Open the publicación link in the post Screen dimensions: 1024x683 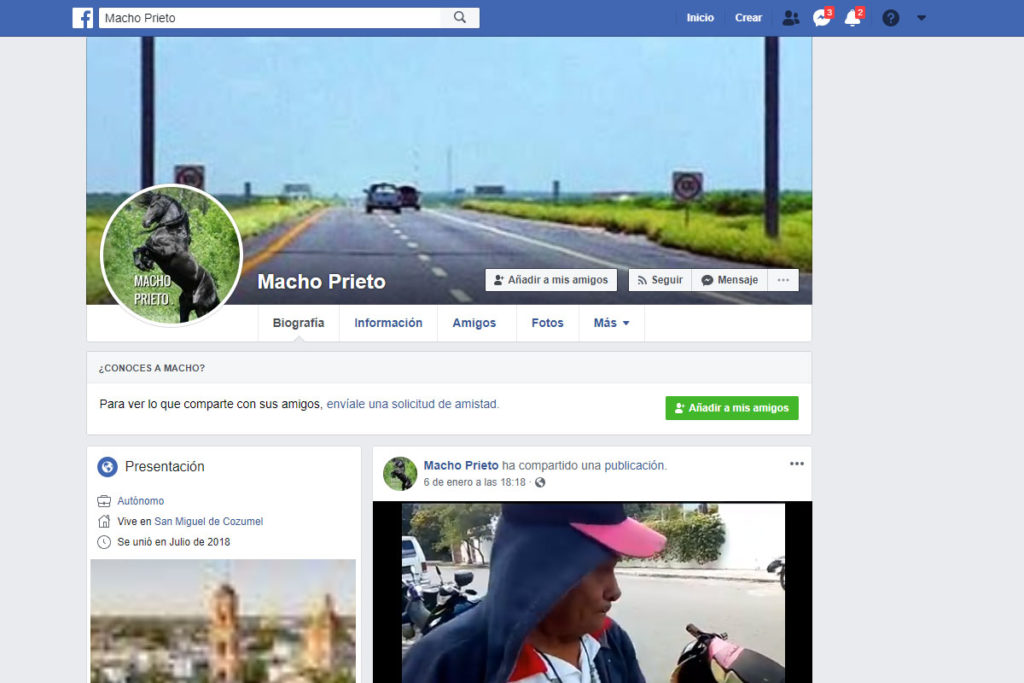click(x=634, y=465)
